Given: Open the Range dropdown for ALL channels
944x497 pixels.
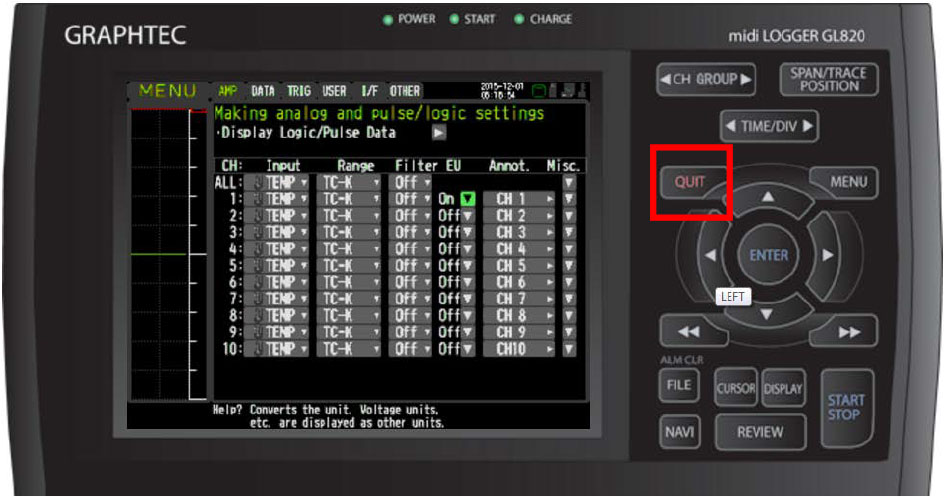Looking at the screenshot, I should point(349,182).
